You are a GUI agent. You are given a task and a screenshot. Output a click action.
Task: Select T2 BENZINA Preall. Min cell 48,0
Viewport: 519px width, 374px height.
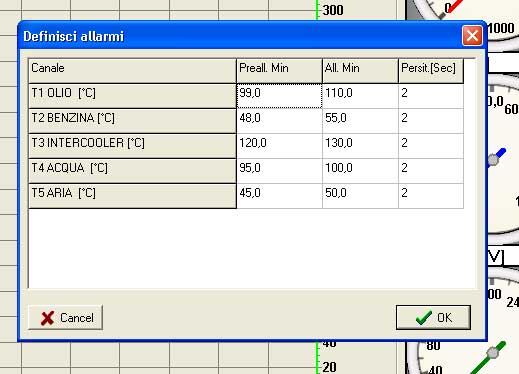[x=279, y=121]
